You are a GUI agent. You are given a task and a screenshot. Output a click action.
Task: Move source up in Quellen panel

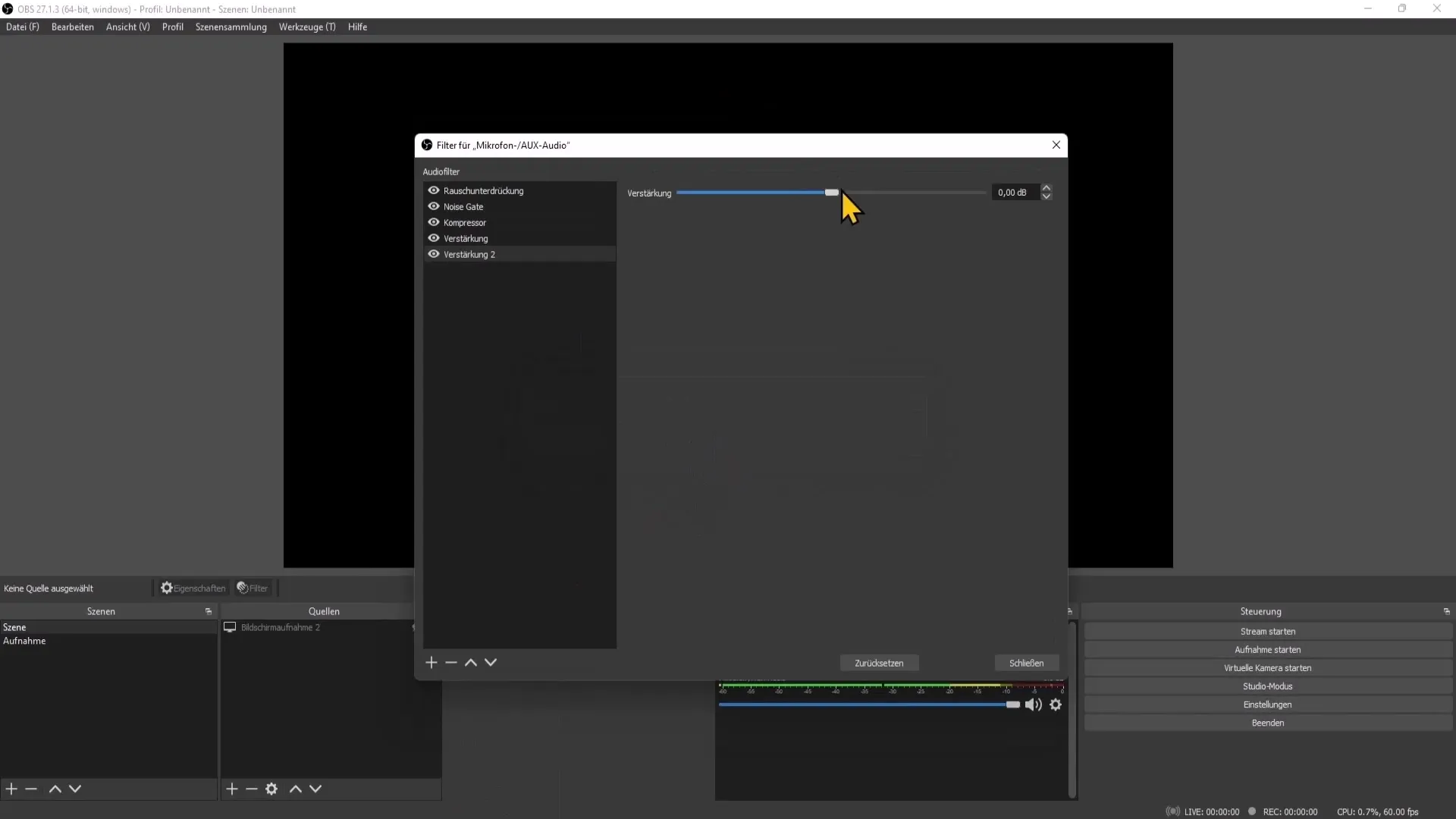click(296, 789)
